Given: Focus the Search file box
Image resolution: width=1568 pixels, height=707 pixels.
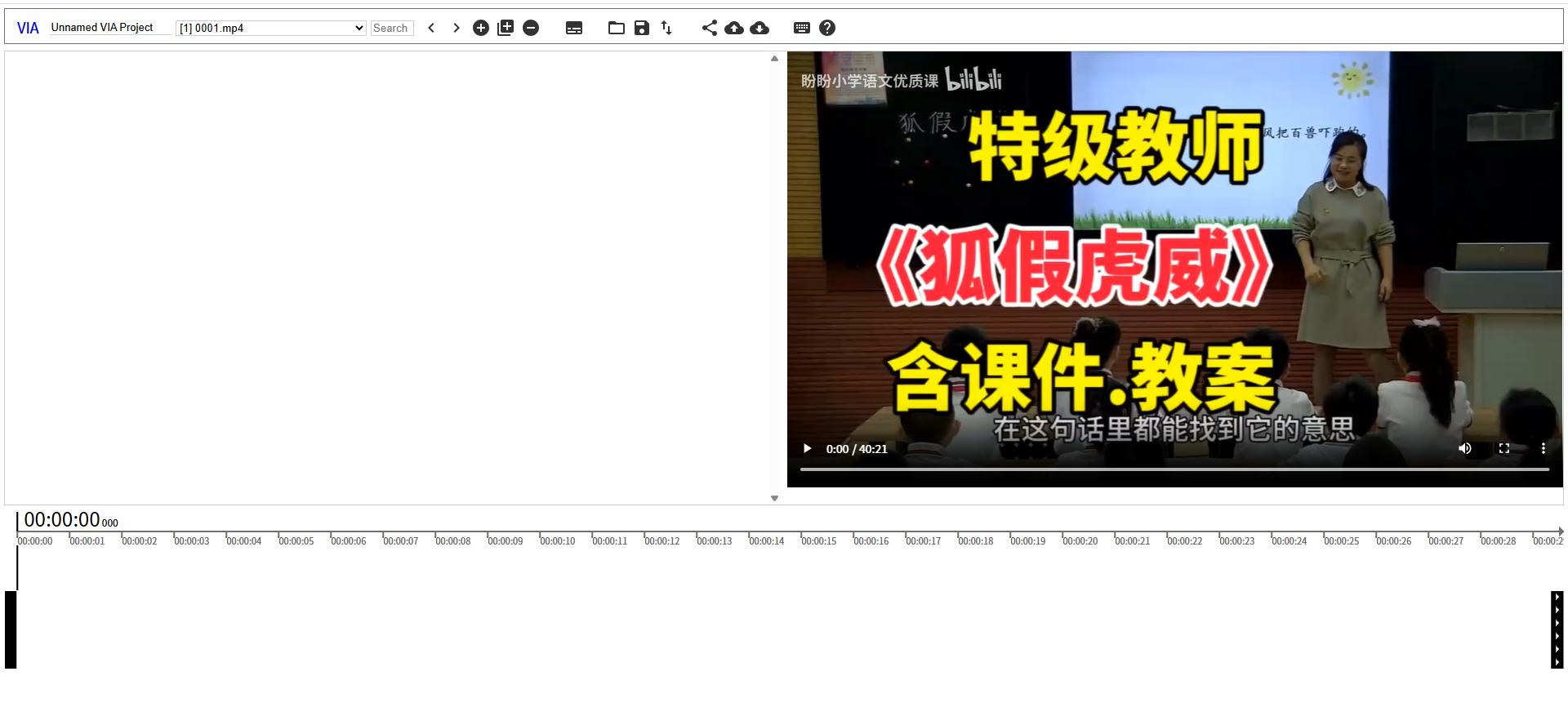Looking at the screenshot, I should [392, 28].
